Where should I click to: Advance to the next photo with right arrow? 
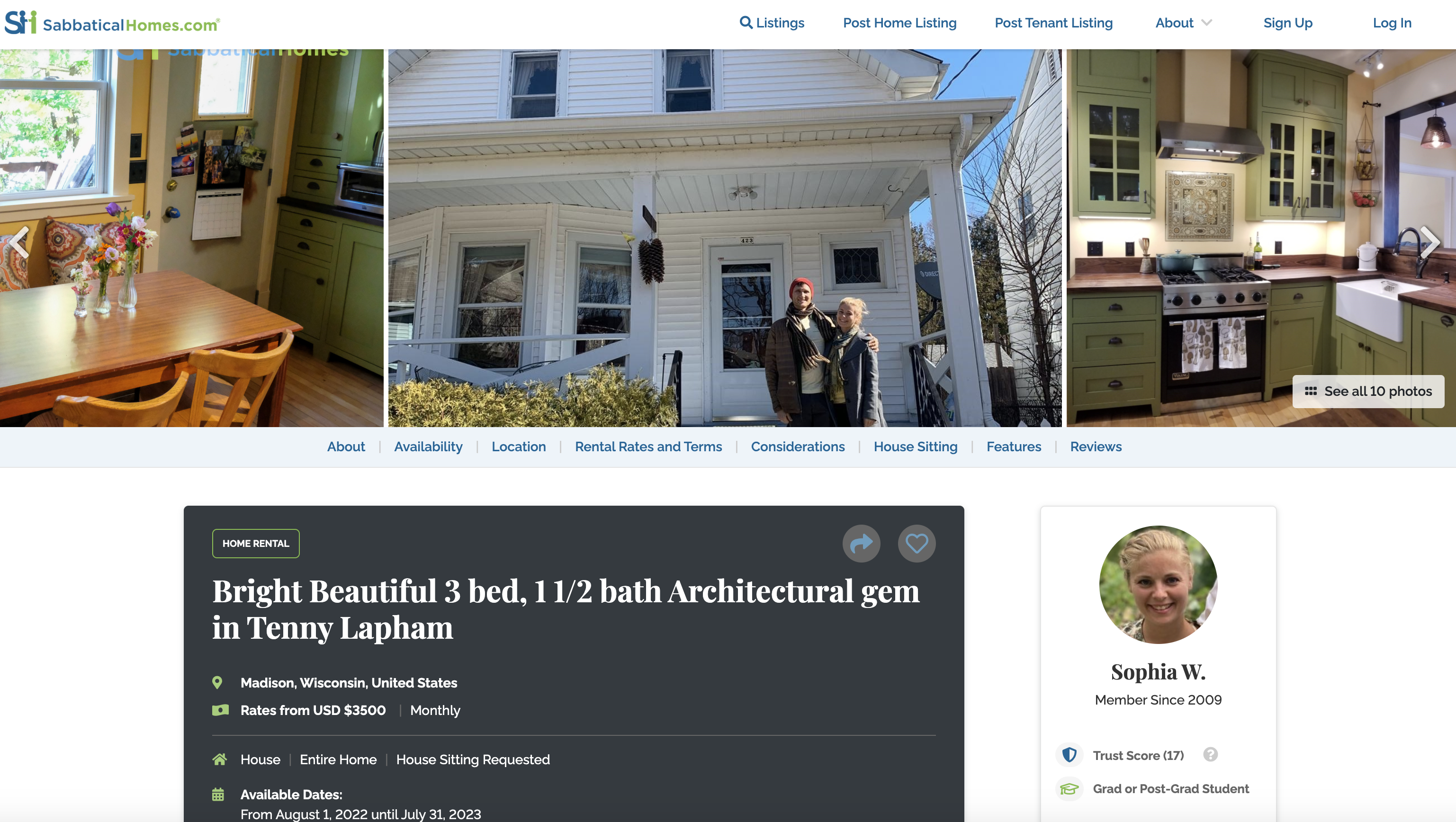(1430, 242)
